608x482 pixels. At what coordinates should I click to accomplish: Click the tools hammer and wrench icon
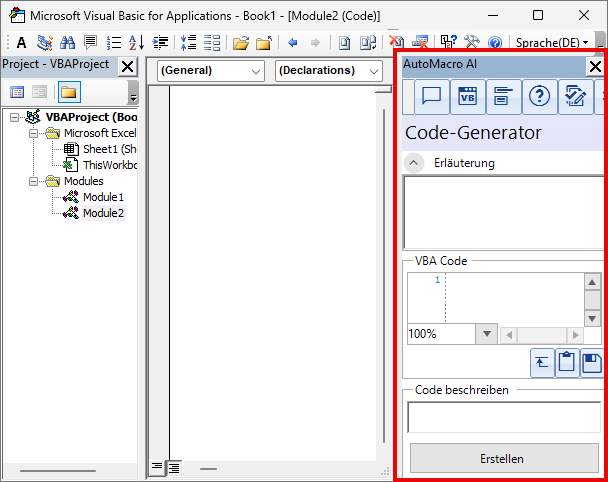472,42
